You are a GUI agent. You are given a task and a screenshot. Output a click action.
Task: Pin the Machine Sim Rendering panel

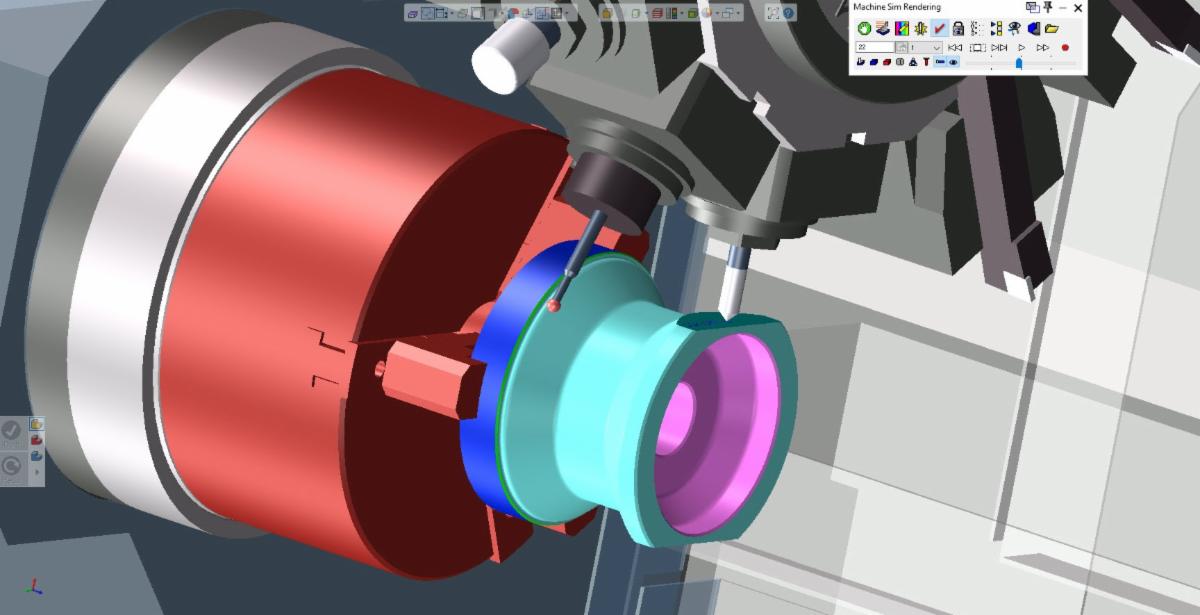pyautogui.click(x=1047, y=8)
